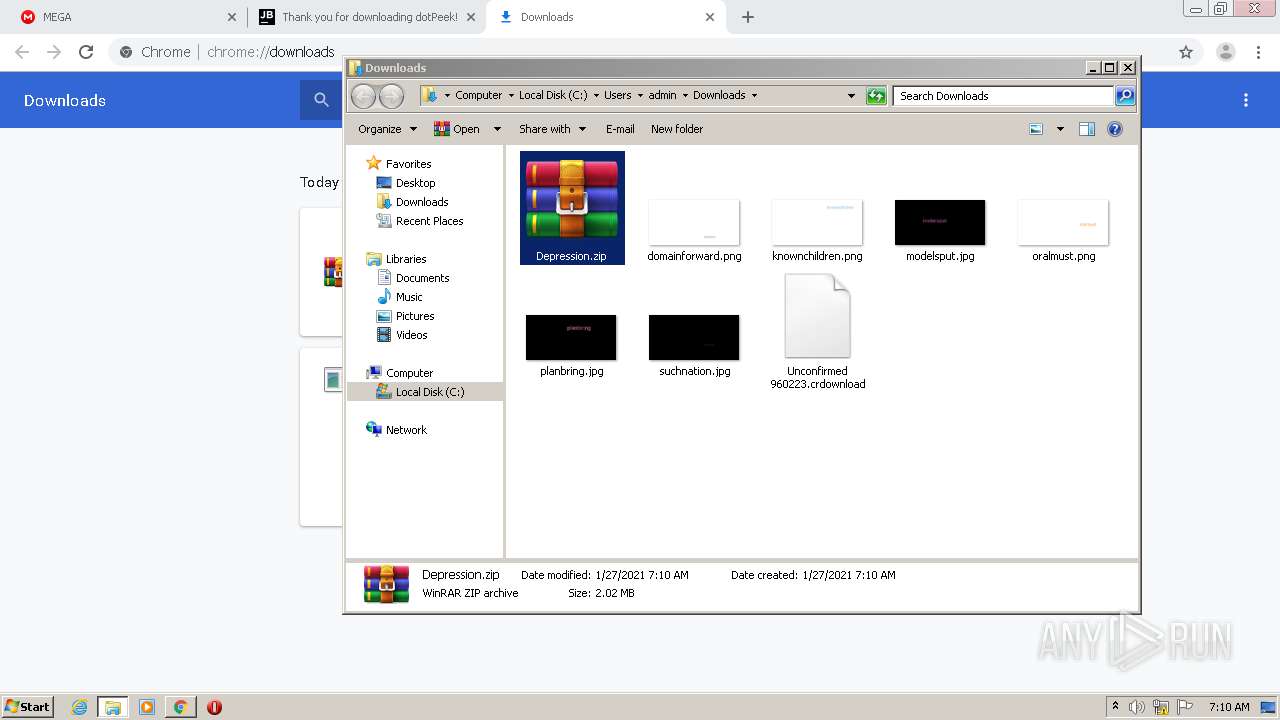Select Unconfirmed 960223.crdownload file
This screenshot has width=1280, height=720.
[817, 332]
